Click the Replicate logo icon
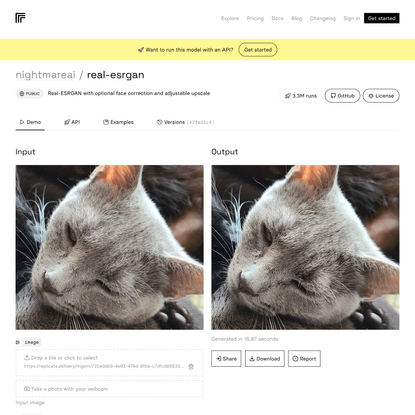 coord(20,18)
